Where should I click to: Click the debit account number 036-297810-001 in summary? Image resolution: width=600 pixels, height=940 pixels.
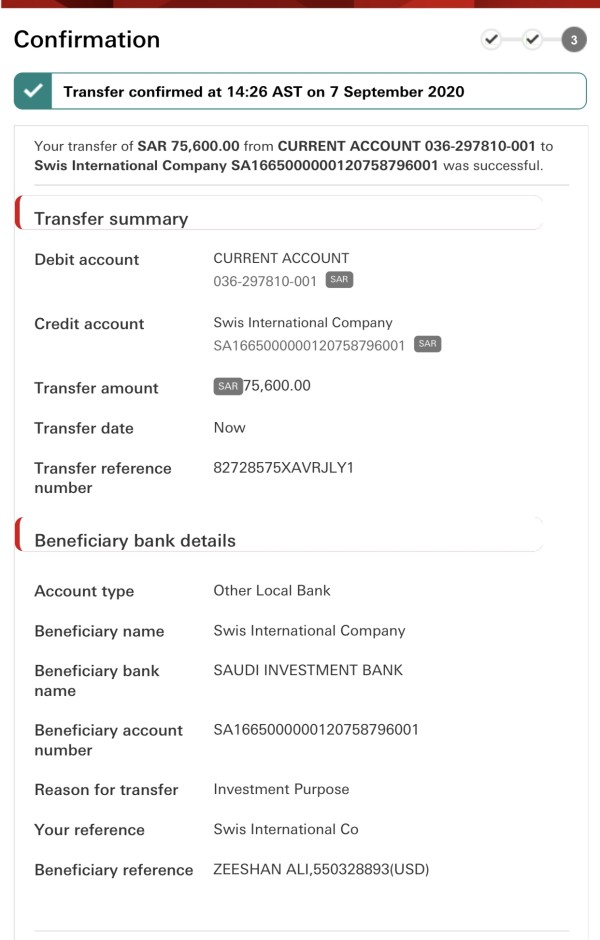point(265,282)
